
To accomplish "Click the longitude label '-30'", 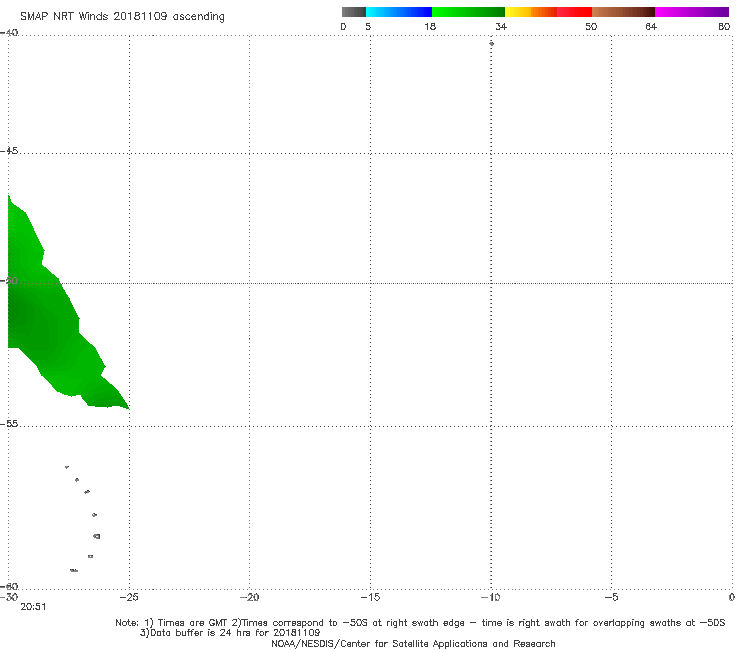I will pyautogui.click(x=9, y=597).
